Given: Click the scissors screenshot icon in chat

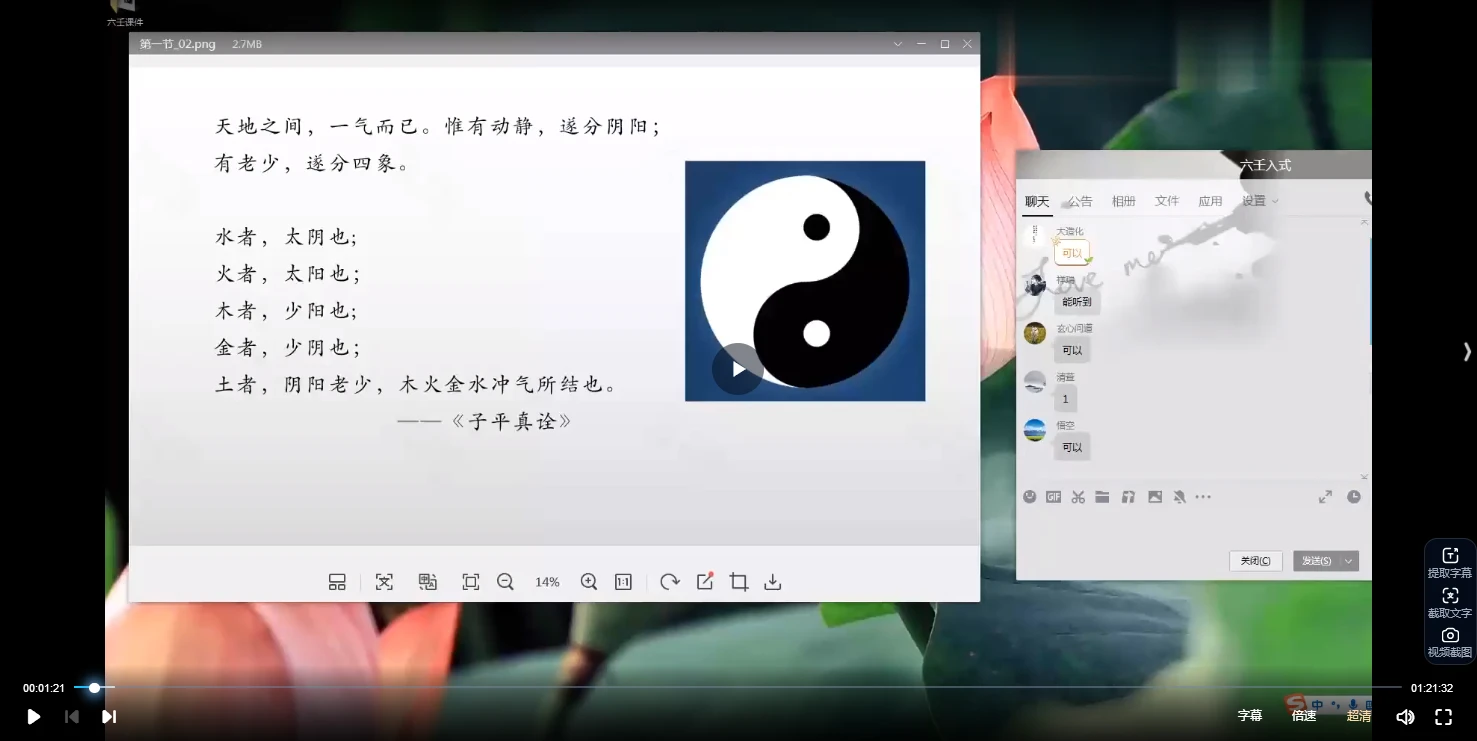Looking at the screenshot, I should click(x=1078, y=497).
